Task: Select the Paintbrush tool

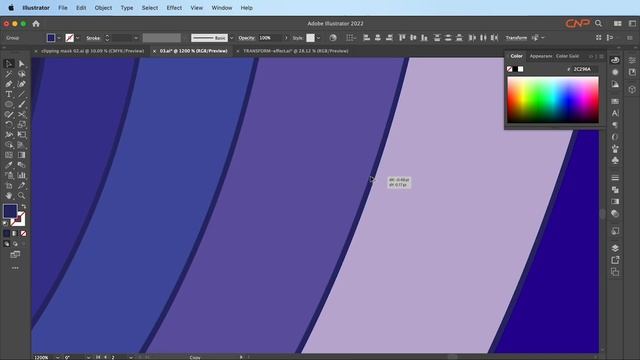Action: (22, 104)
